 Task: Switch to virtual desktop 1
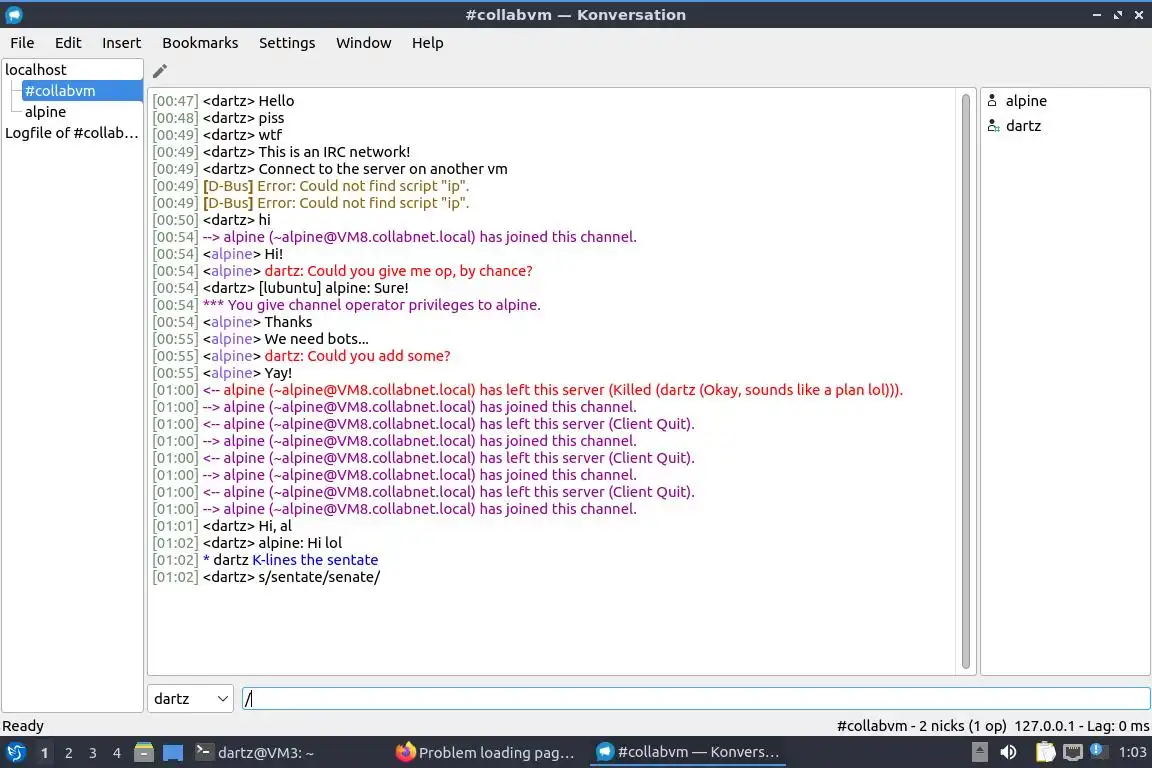[45, 753]
